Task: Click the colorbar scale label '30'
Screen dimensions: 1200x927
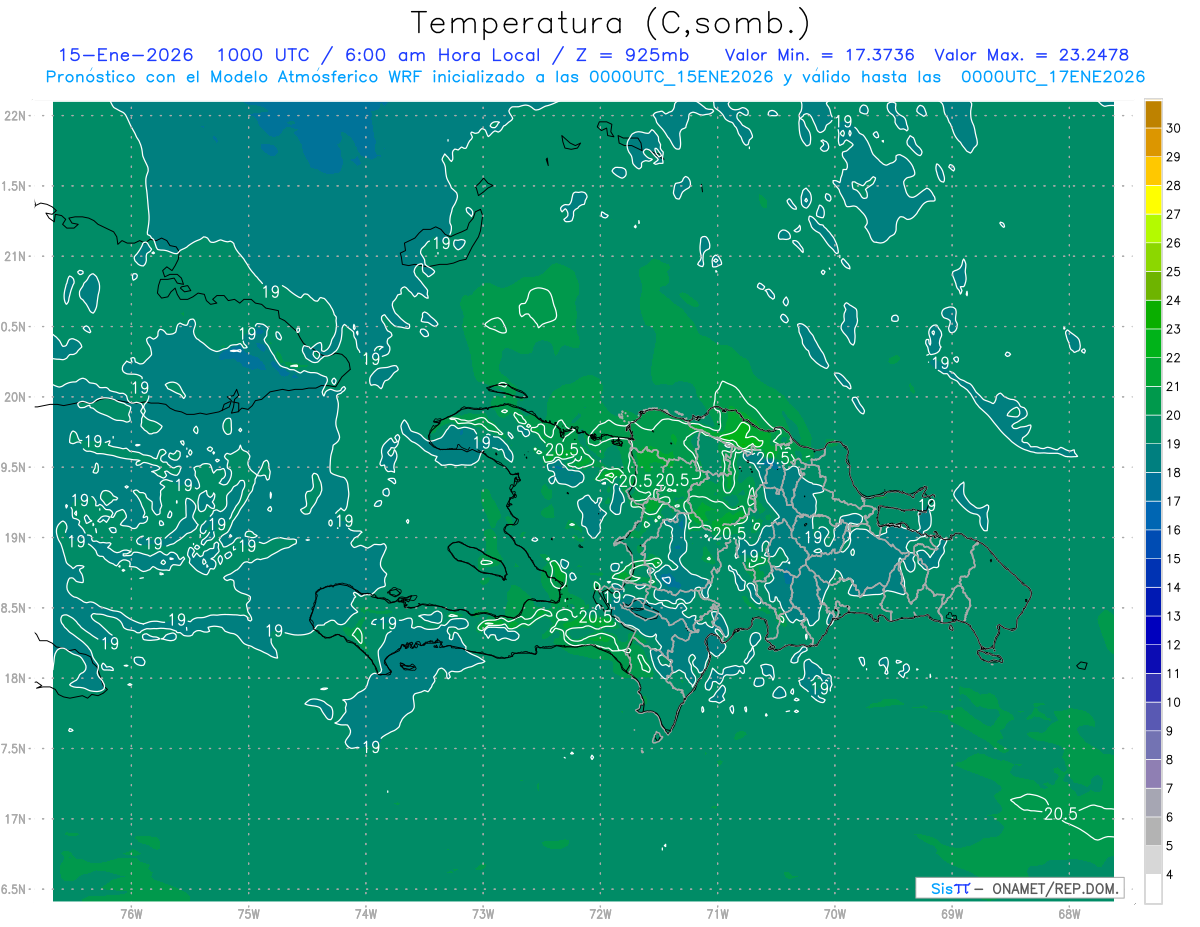Action: point(1174,127)
